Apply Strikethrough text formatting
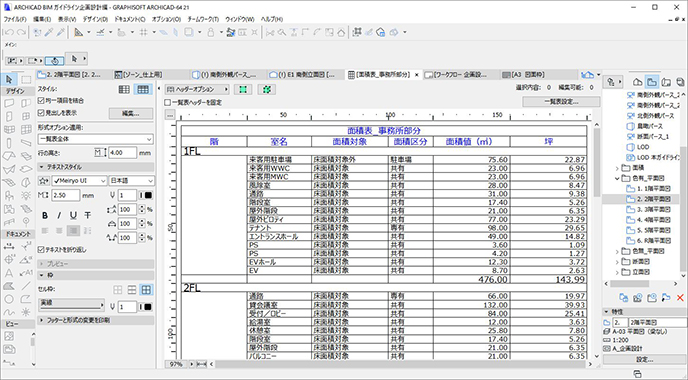Viewport: 688px width, 380px height. click(88, 215)
